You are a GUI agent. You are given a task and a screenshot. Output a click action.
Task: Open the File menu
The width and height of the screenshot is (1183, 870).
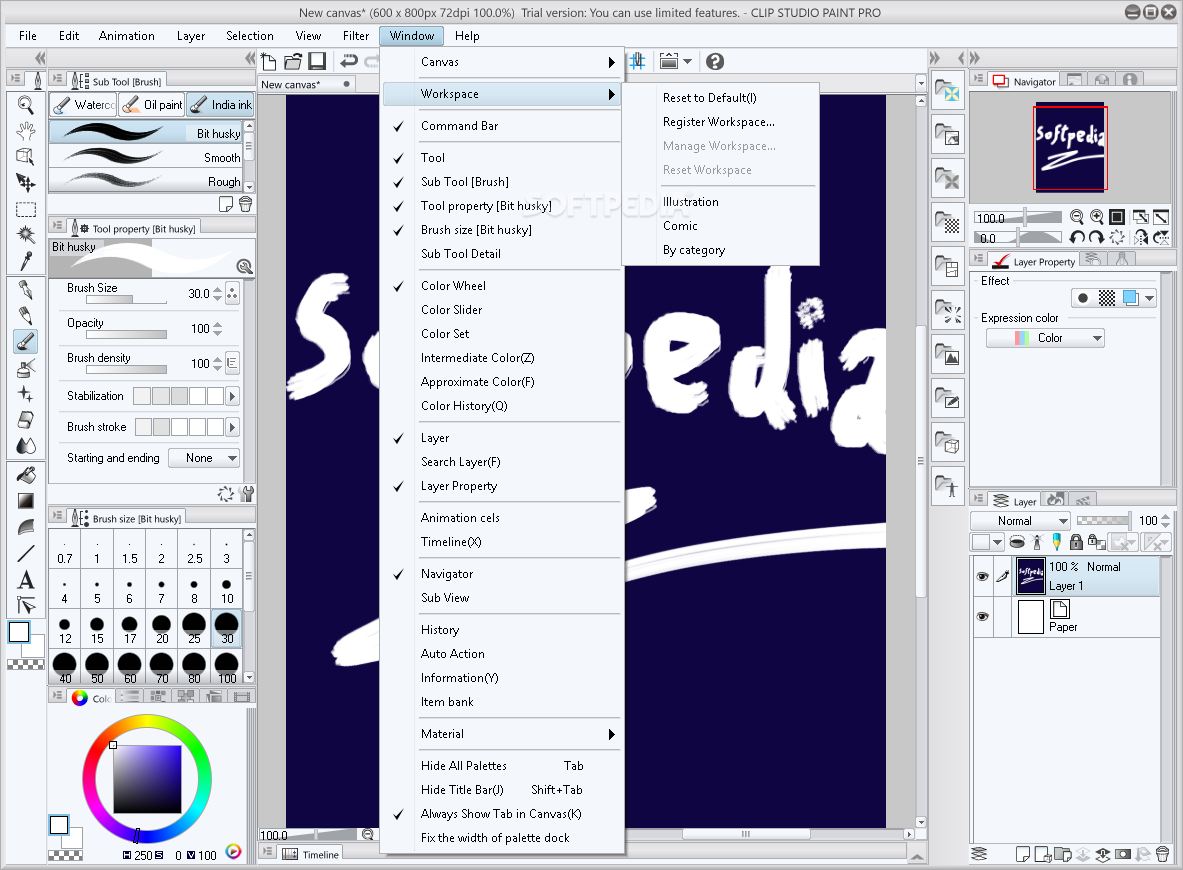28,35
